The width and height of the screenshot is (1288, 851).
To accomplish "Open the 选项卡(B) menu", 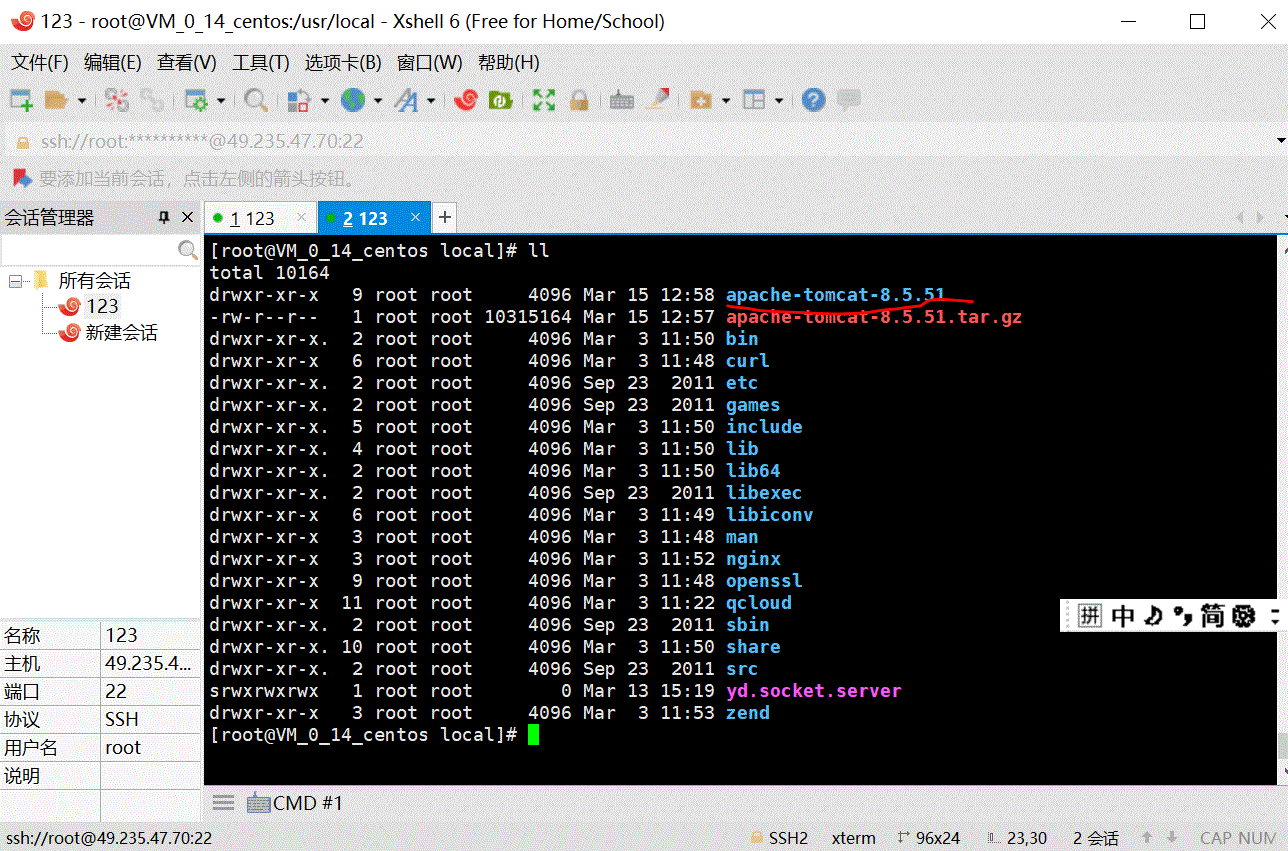I will tap(343, 63).
